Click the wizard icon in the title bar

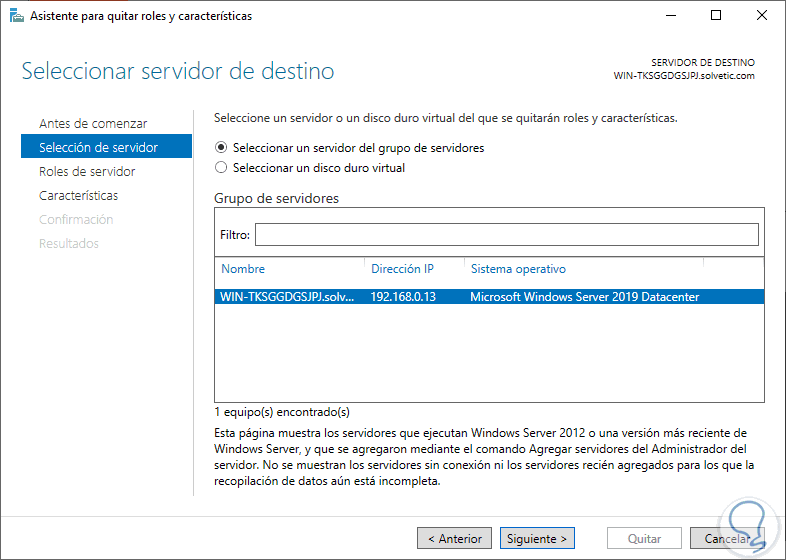17,16
